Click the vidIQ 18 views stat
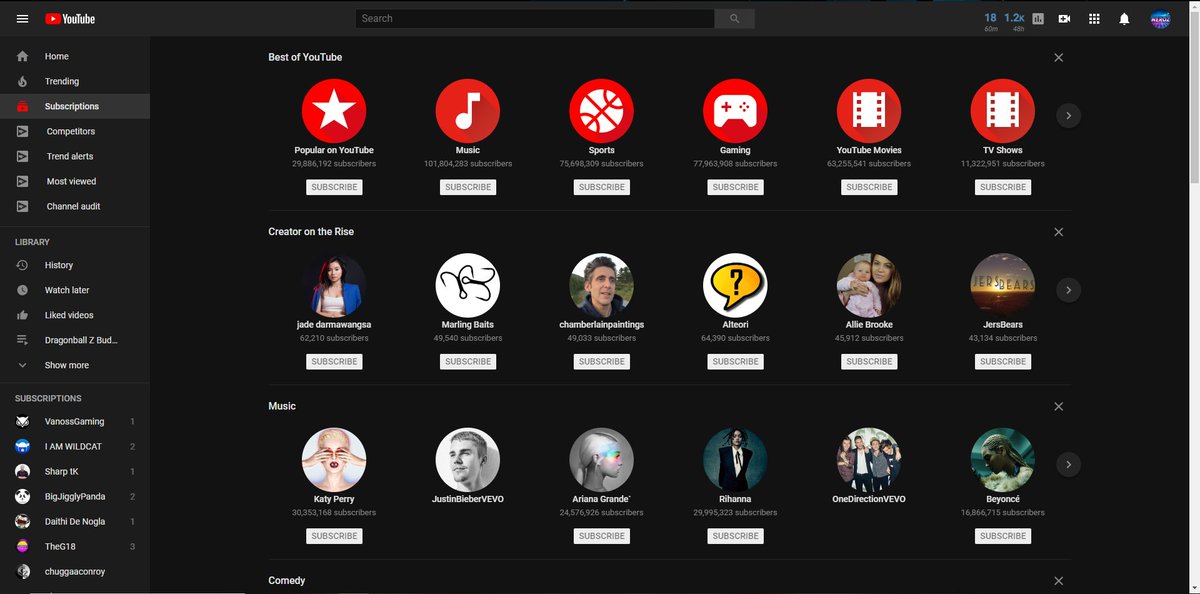The image size is (1200, 594). pos(991,21)
